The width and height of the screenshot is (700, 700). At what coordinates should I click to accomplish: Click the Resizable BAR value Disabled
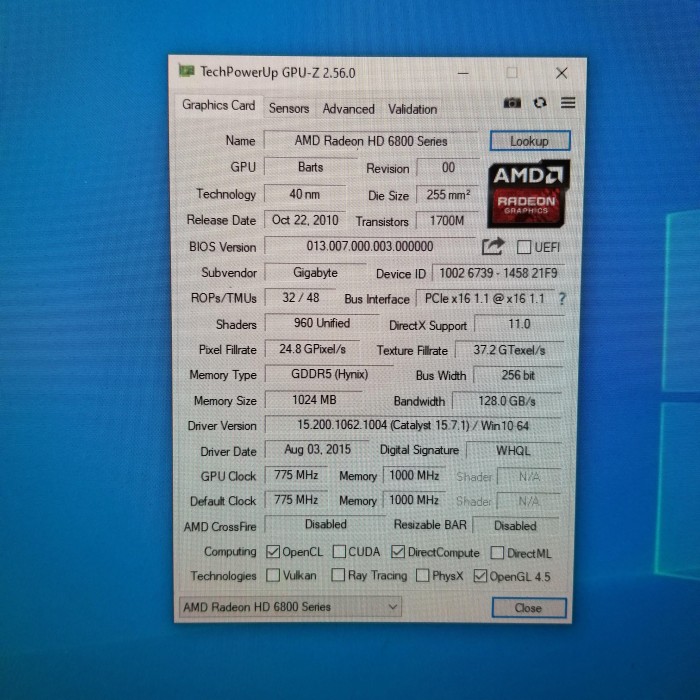pyautogui.click(x=515, y=526)
